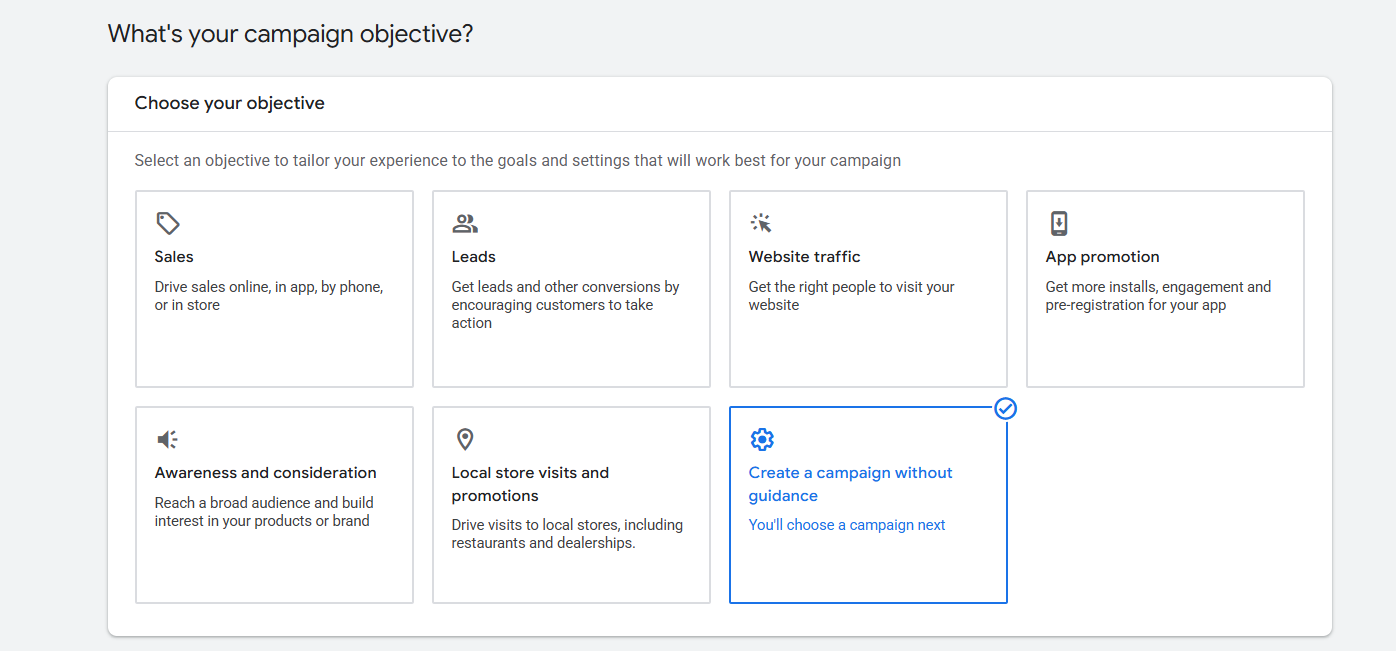
Task: Click the Website traffic cursor icon
Action: coord(761,223)
